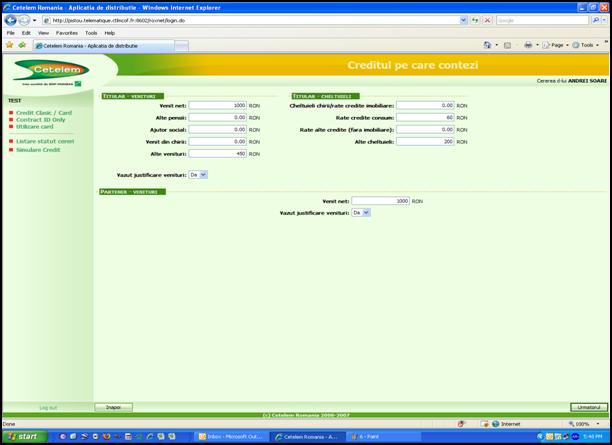This screenshot has height=445, width=612.
Task: Open the Simulare Credit link
Action: pos(38,150)
